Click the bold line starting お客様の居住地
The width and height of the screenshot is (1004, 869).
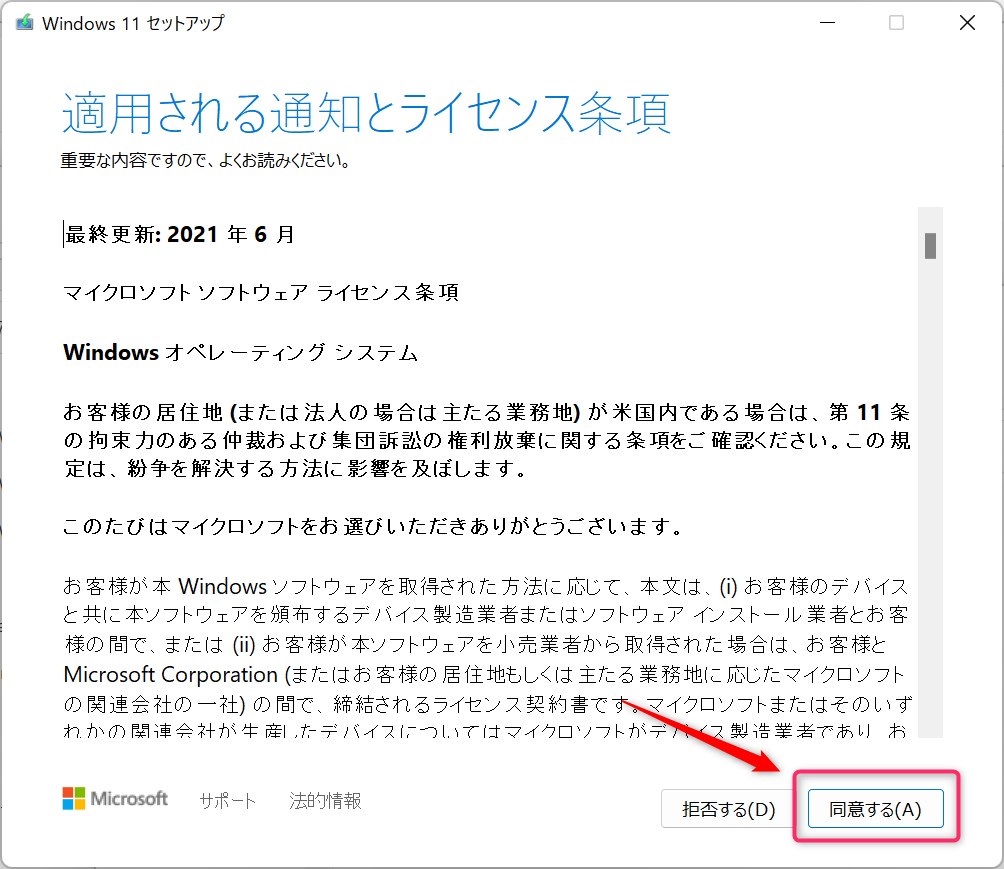pyautogui.click(x=487, y=412)
